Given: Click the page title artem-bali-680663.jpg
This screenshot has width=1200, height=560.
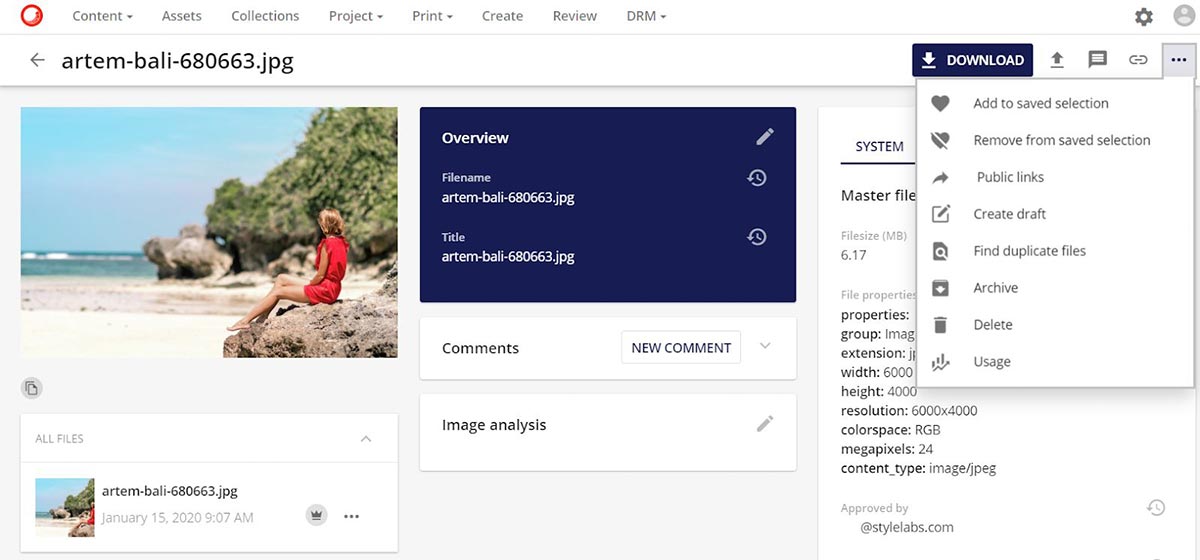Looking at the screenshot, I should coord(177,61).
